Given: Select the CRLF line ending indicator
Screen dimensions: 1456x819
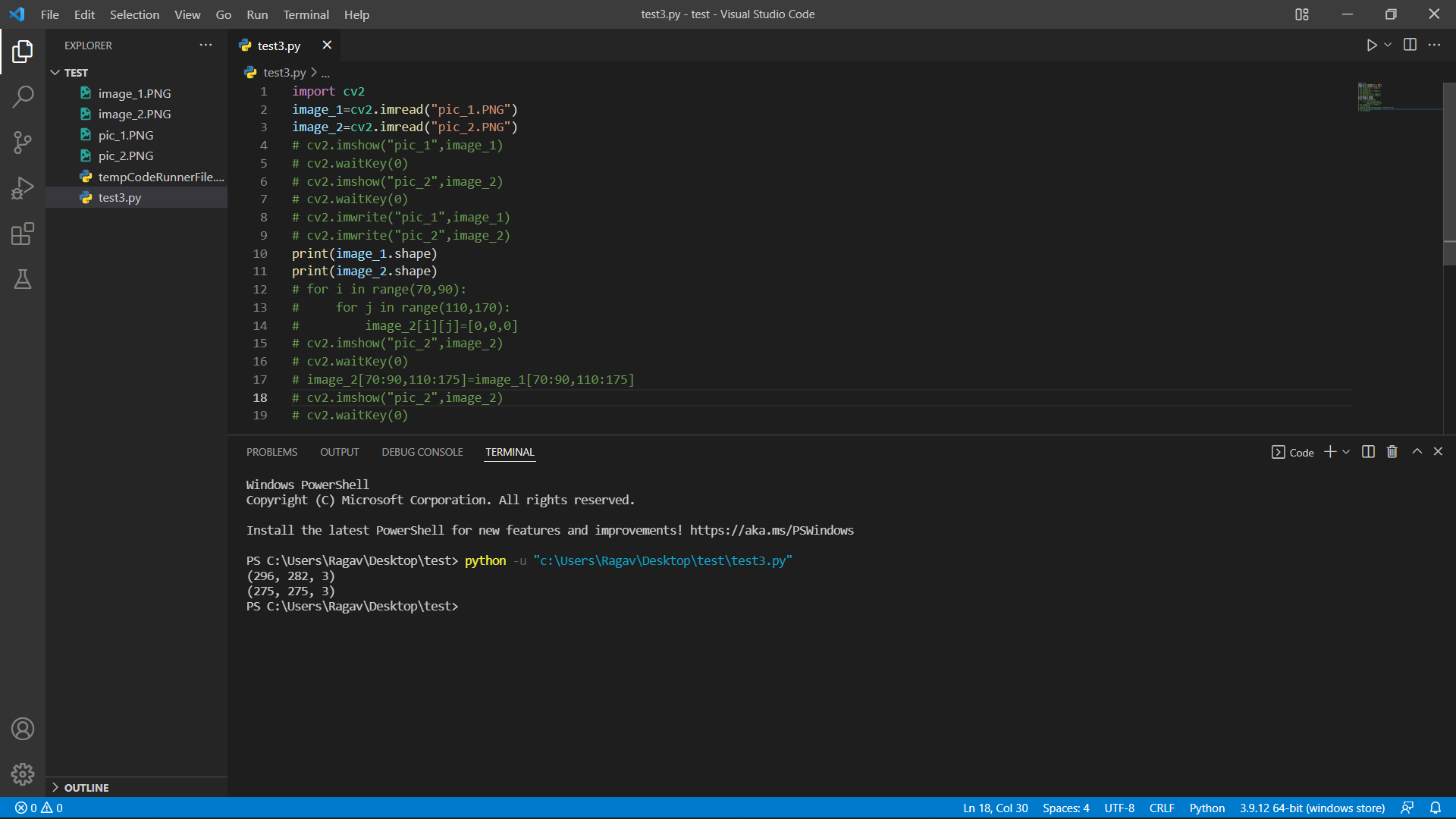Looking at the screenshot, I should pyautogui.click(x=1162, y=808).
